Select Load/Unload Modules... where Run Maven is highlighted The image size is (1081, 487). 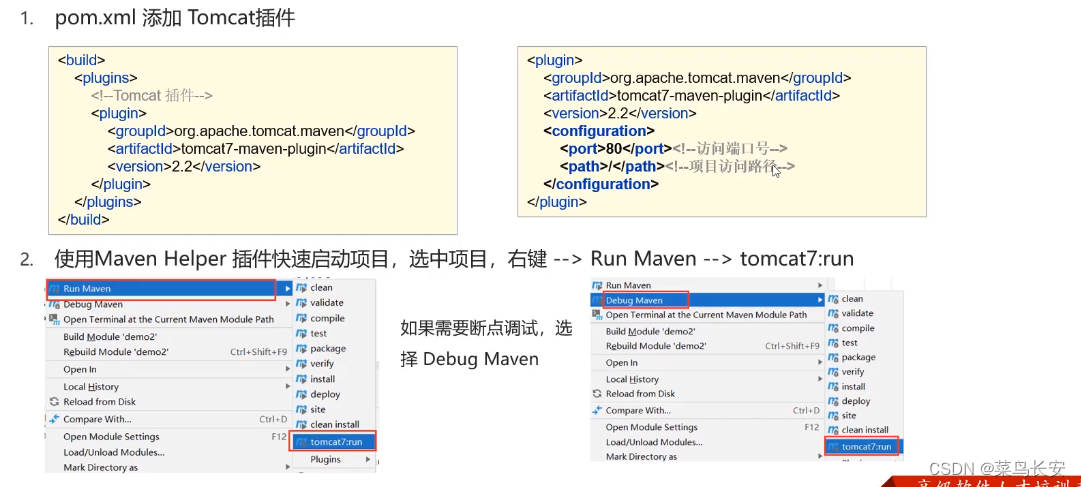(114, 453)
